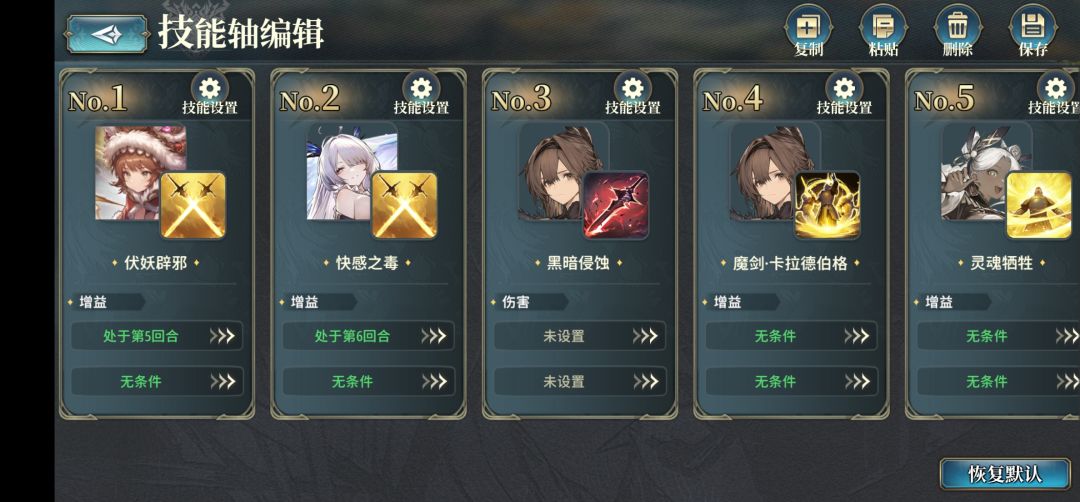Click the back arrow button
Screen dimensions: 1080x502
tap(107, 34)
